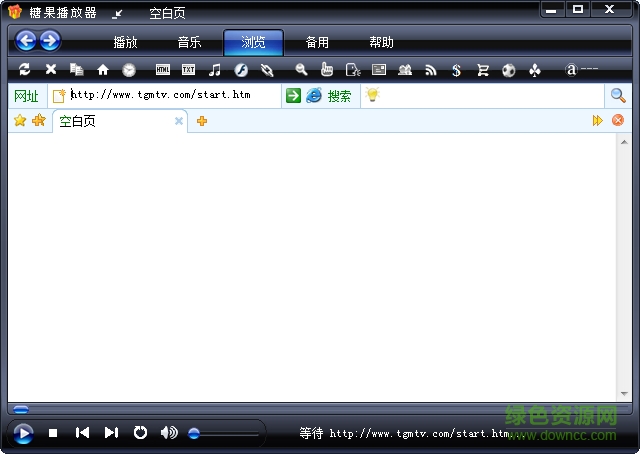
Task: Click the RSS feed icon
Action: click(431, 70)
